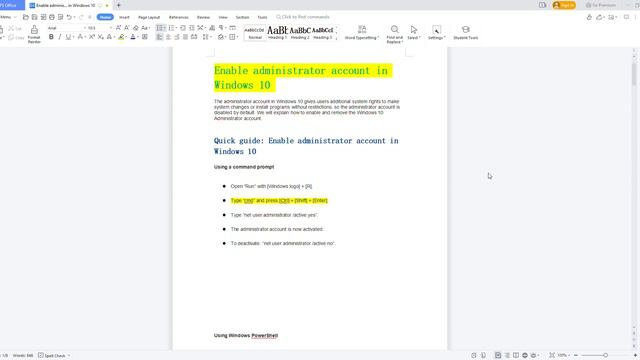Switch to the View tab
This screenshot has height=360, width=640.
point(223,17)
